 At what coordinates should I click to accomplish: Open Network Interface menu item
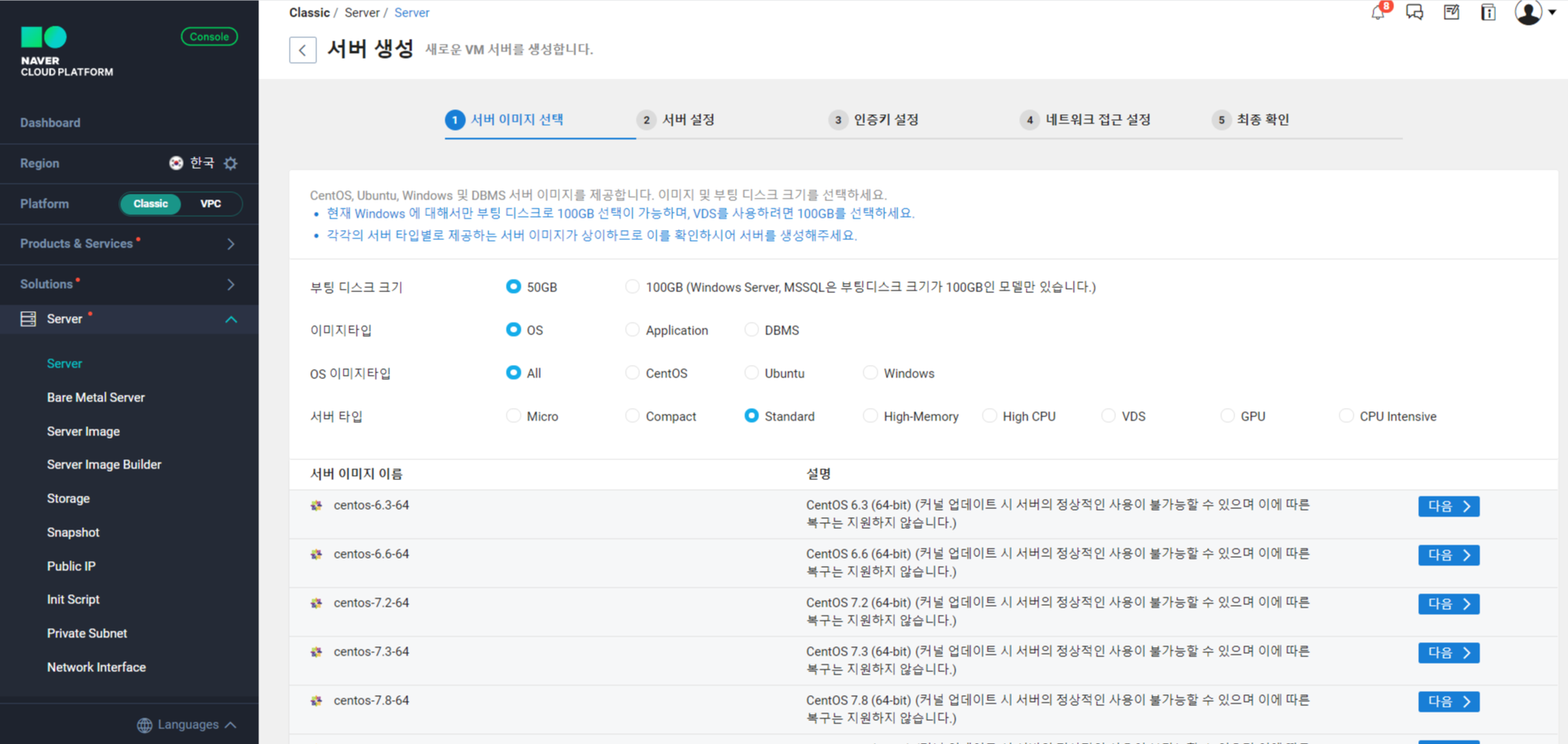point(96,667)
